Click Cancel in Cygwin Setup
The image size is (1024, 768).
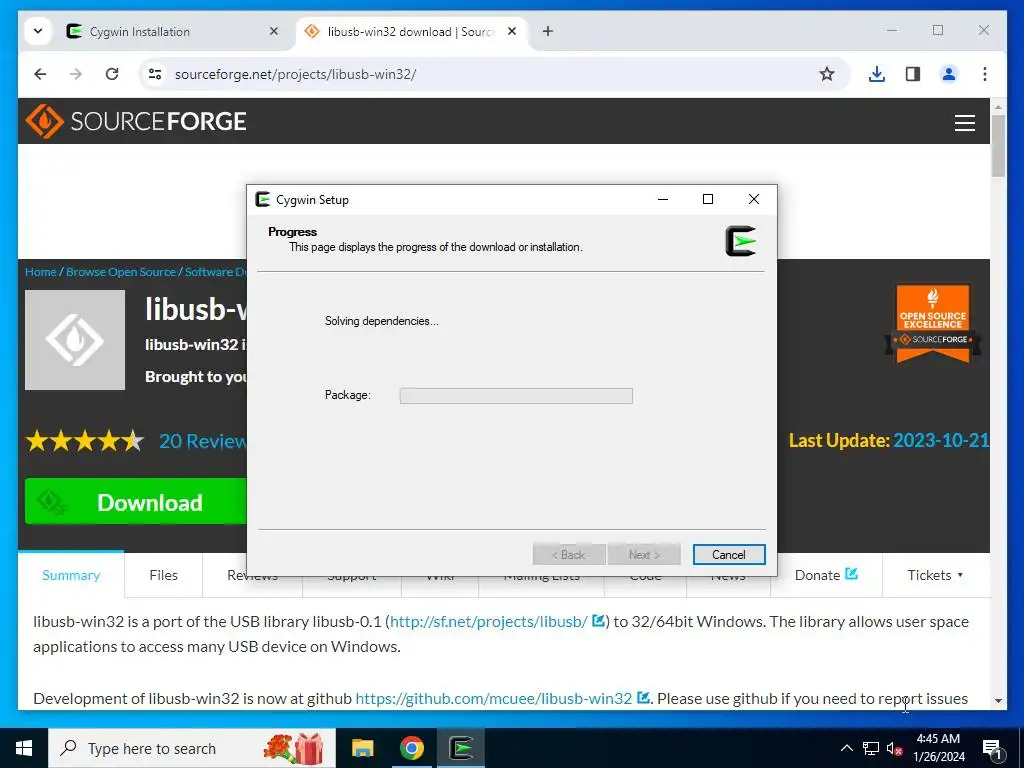click(729, 554)
